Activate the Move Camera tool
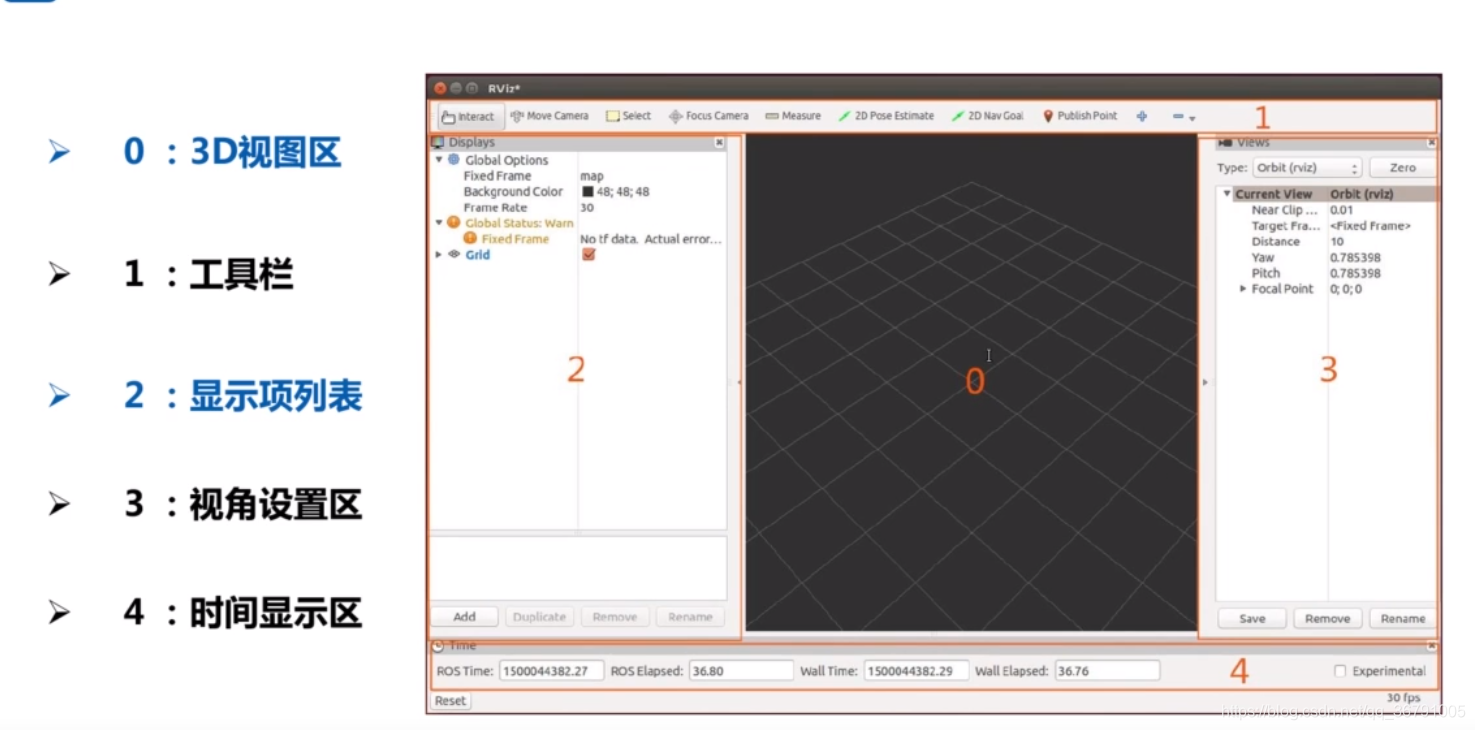The height and width of the screenshot is (730, 1475). pos(549,116)
